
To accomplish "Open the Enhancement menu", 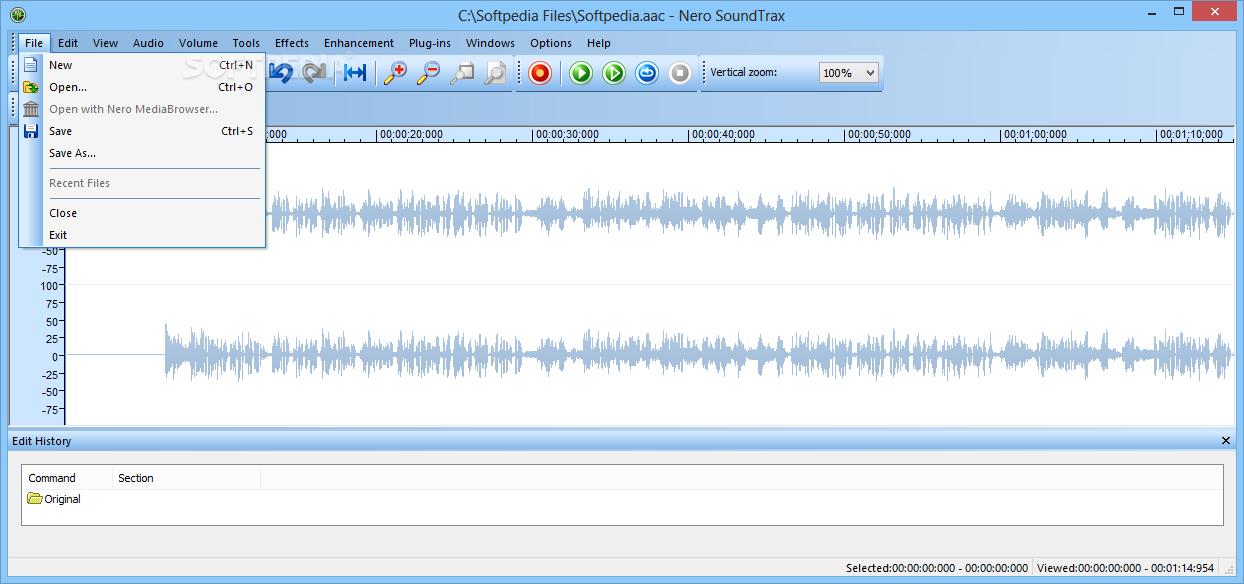I will click(x=359, y=43).
